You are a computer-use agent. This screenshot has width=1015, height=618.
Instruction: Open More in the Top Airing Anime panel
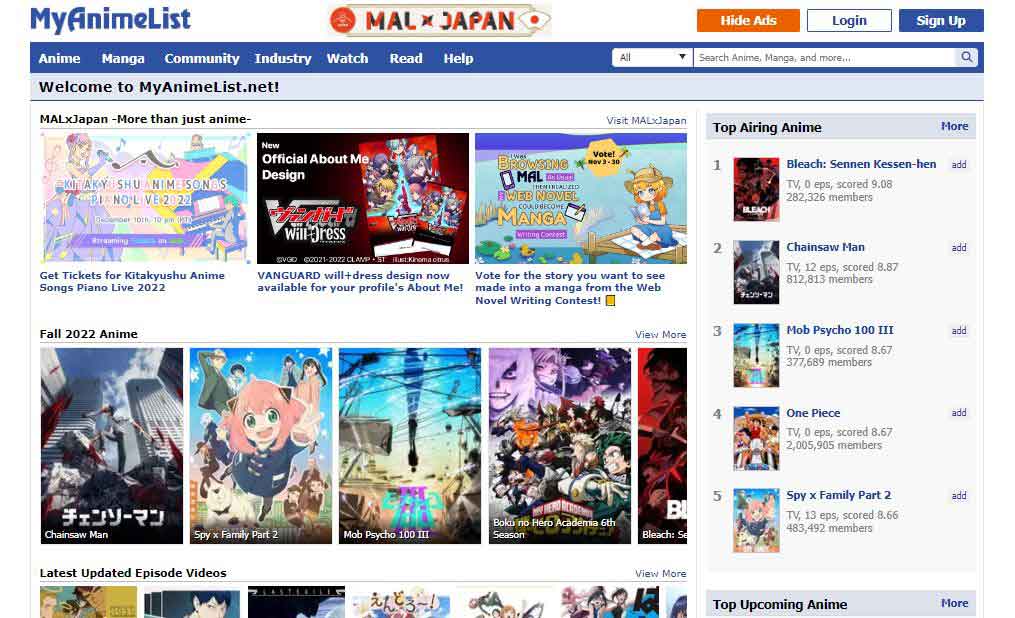coord(954,126)
